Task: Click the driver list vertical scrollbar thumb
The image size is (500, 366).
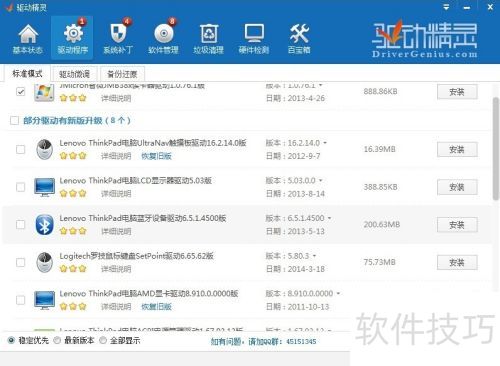Action: pos(496,149)
